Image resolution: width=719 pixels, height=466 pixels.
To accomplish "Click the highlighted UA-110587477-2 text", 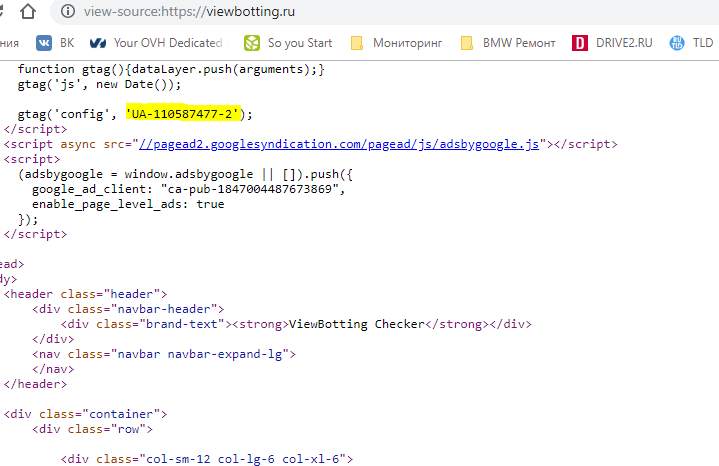I will coord(182,114).
